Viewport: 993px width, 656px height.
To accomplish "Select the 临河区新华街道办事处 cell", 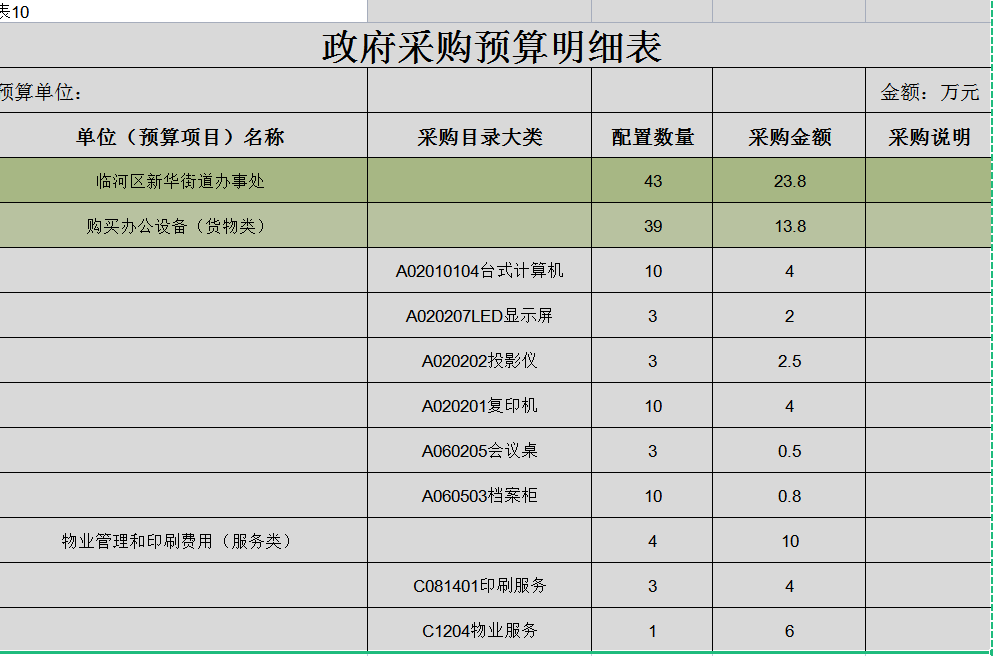I will (x=183, y=180).
